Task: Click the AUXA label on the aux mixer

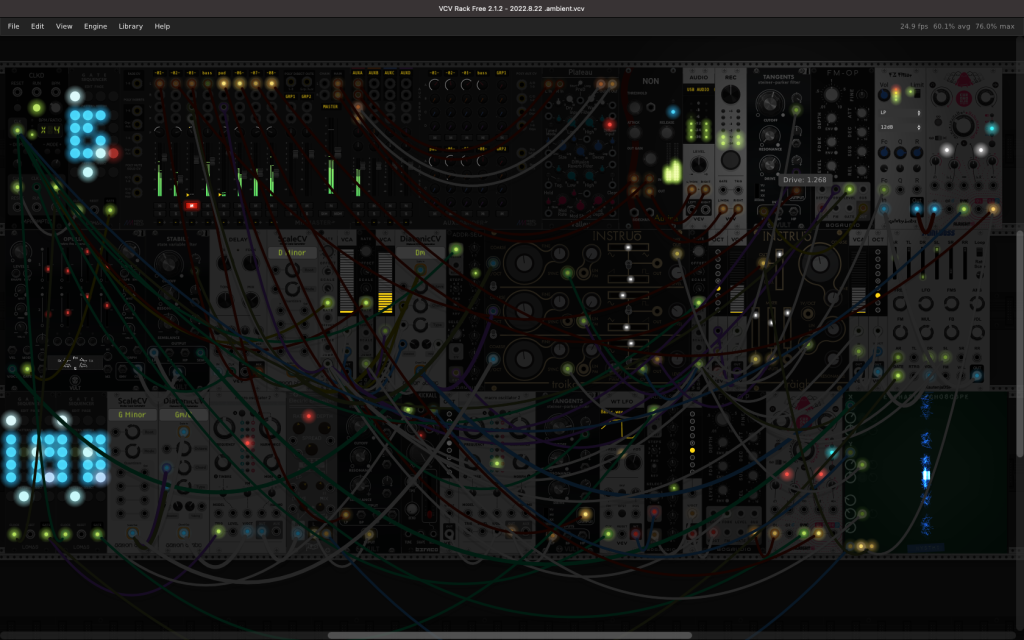Action: 357,73
